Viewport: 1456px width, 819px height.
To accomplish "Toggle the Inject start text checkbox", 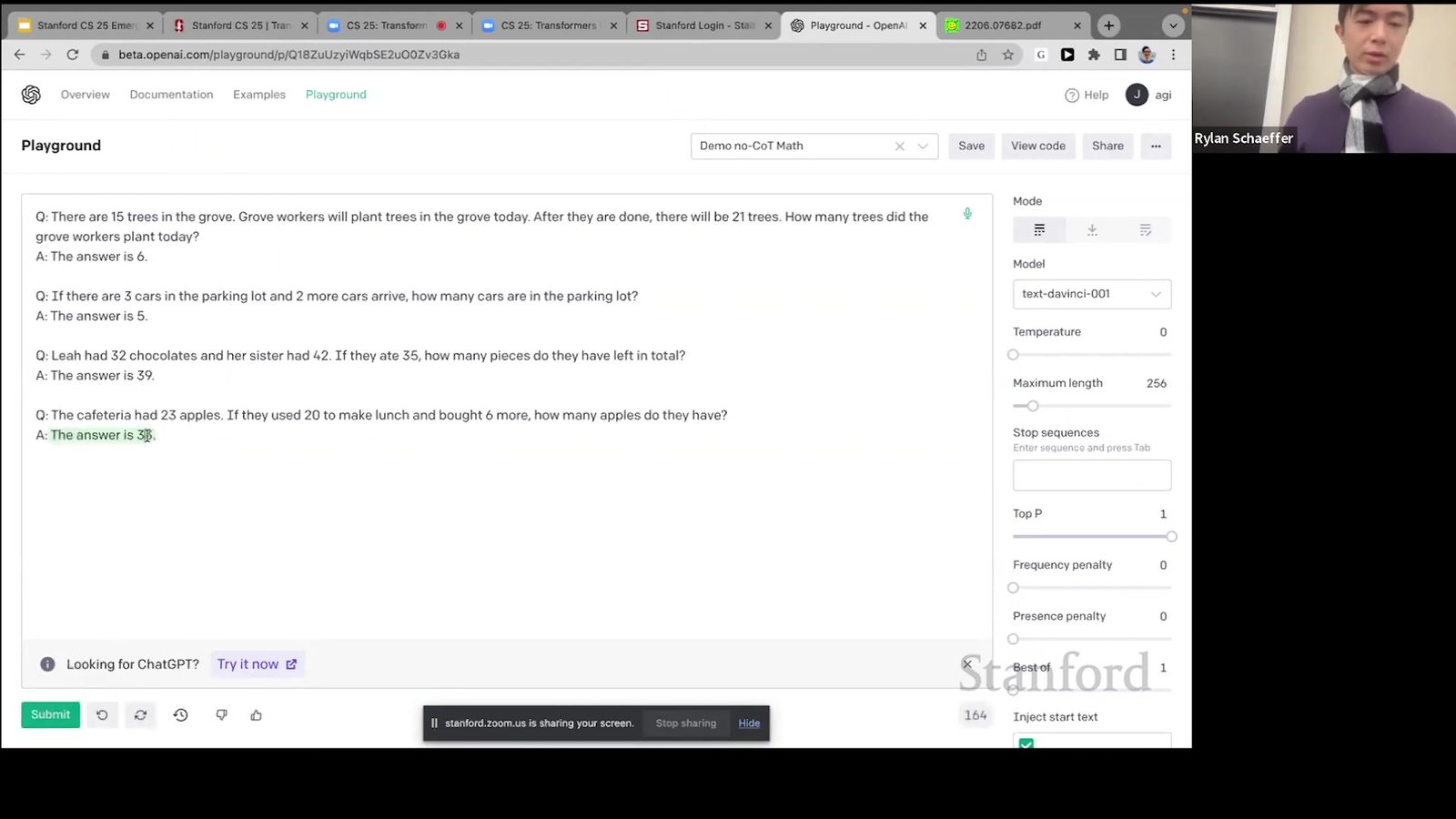I will pyautogui.click(x=1026, y=743).
